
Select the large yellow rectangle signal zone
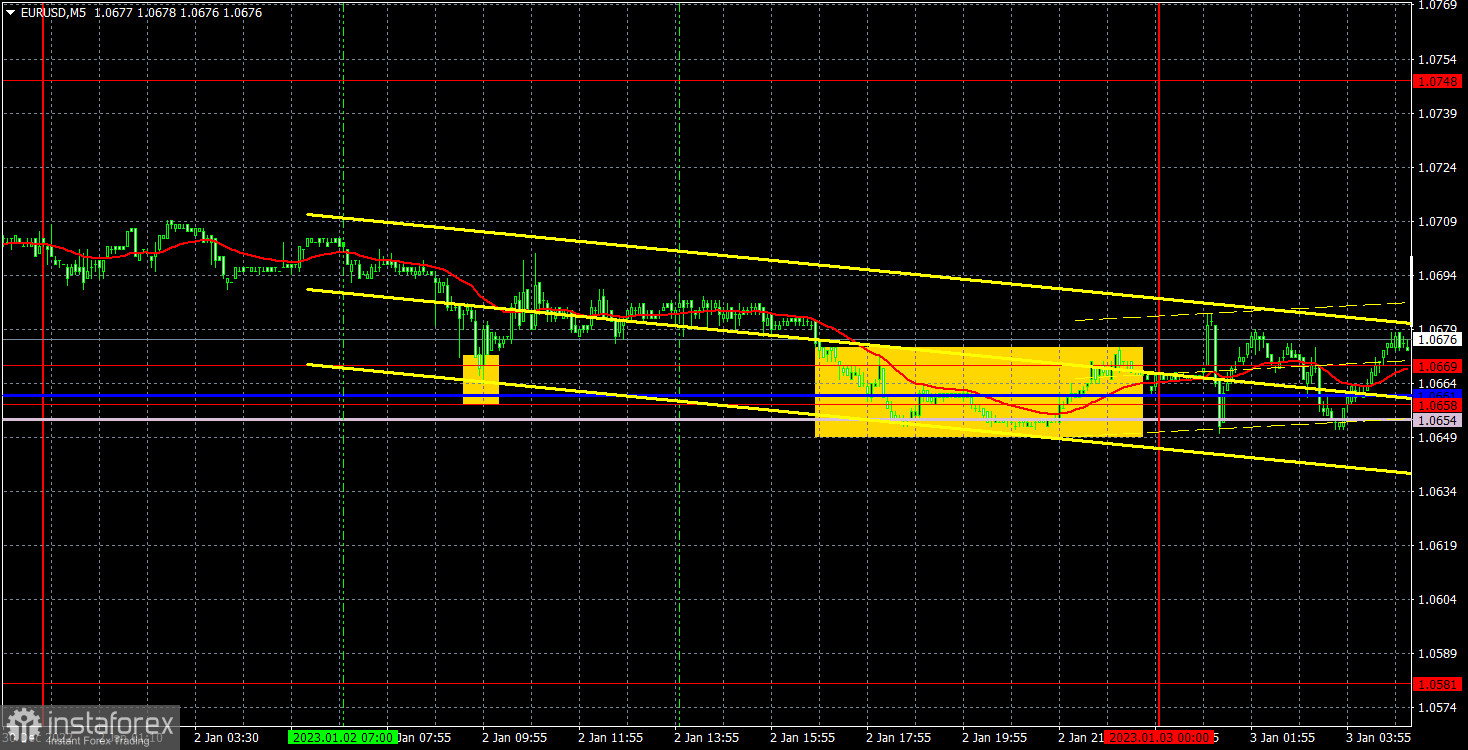979,392
